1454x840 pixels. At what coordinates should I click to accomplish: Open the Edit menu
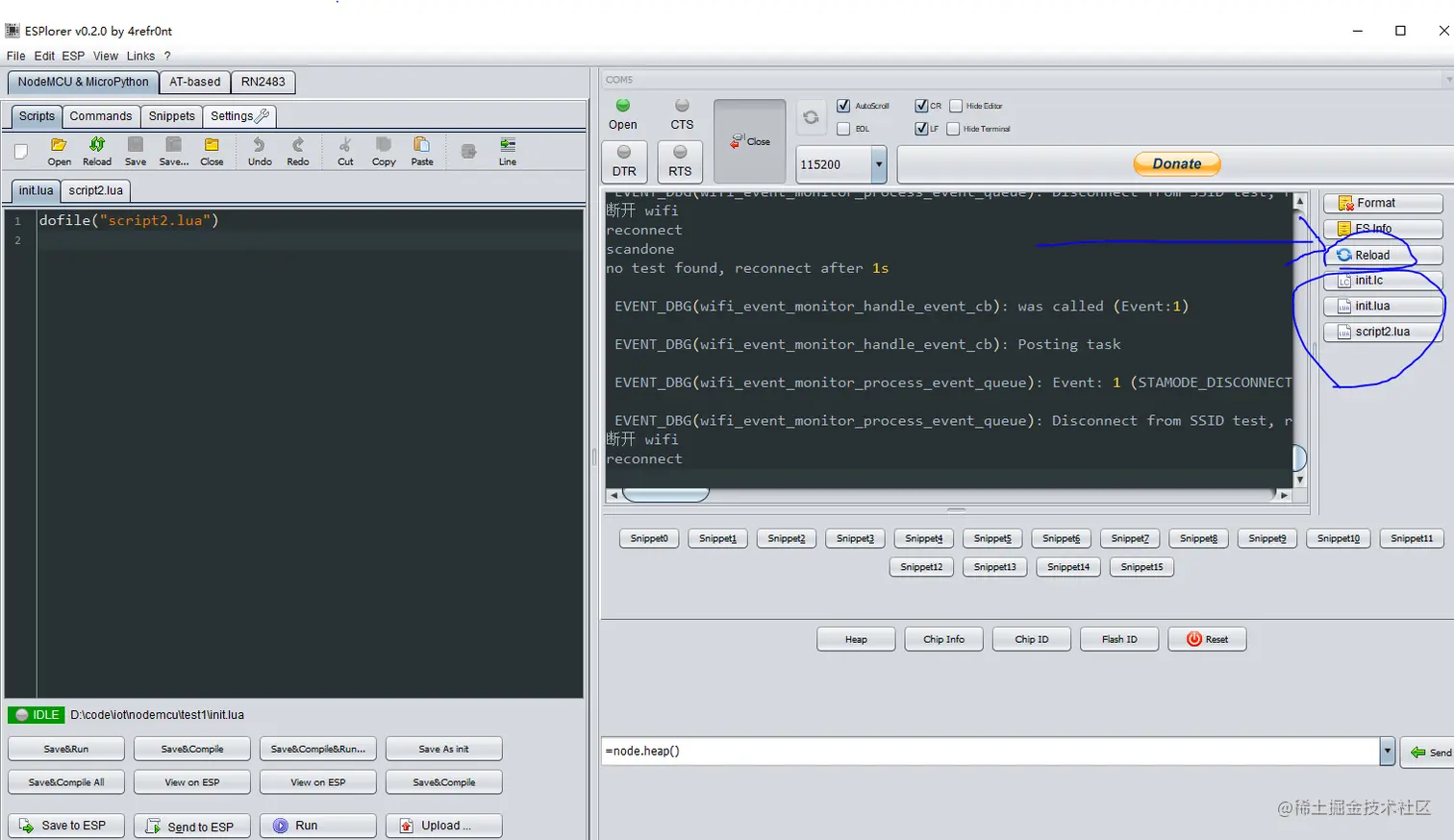click(x=44, y=56)
